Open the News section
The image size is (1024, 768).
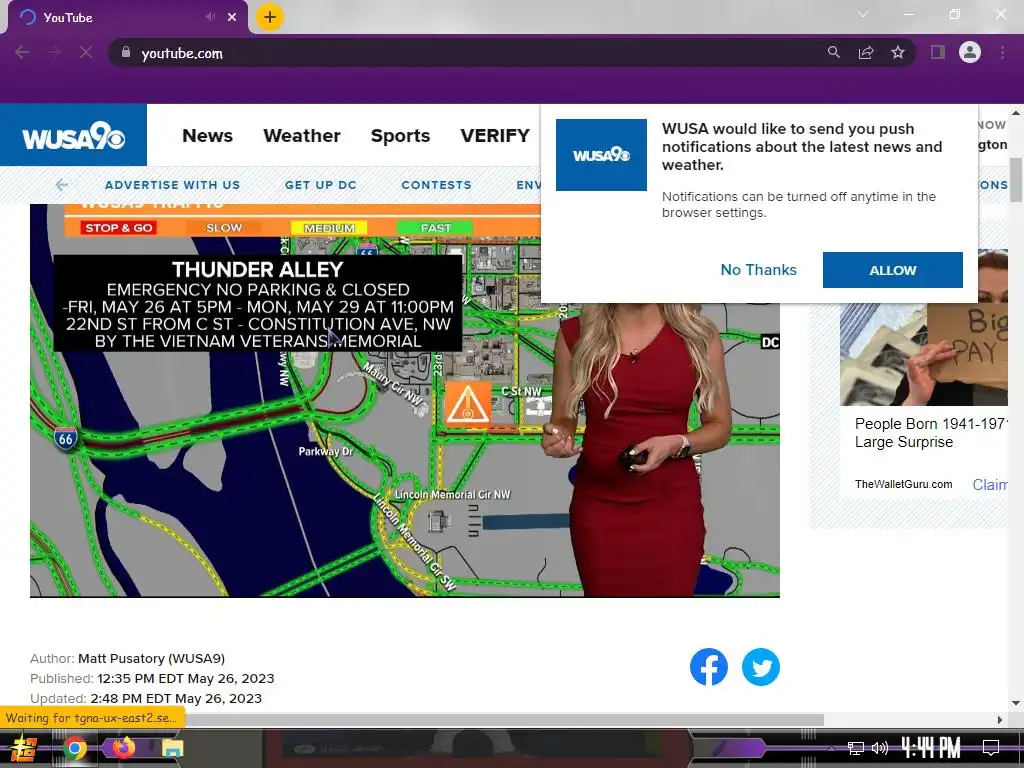pyautogui.click(x=207, y=136)
